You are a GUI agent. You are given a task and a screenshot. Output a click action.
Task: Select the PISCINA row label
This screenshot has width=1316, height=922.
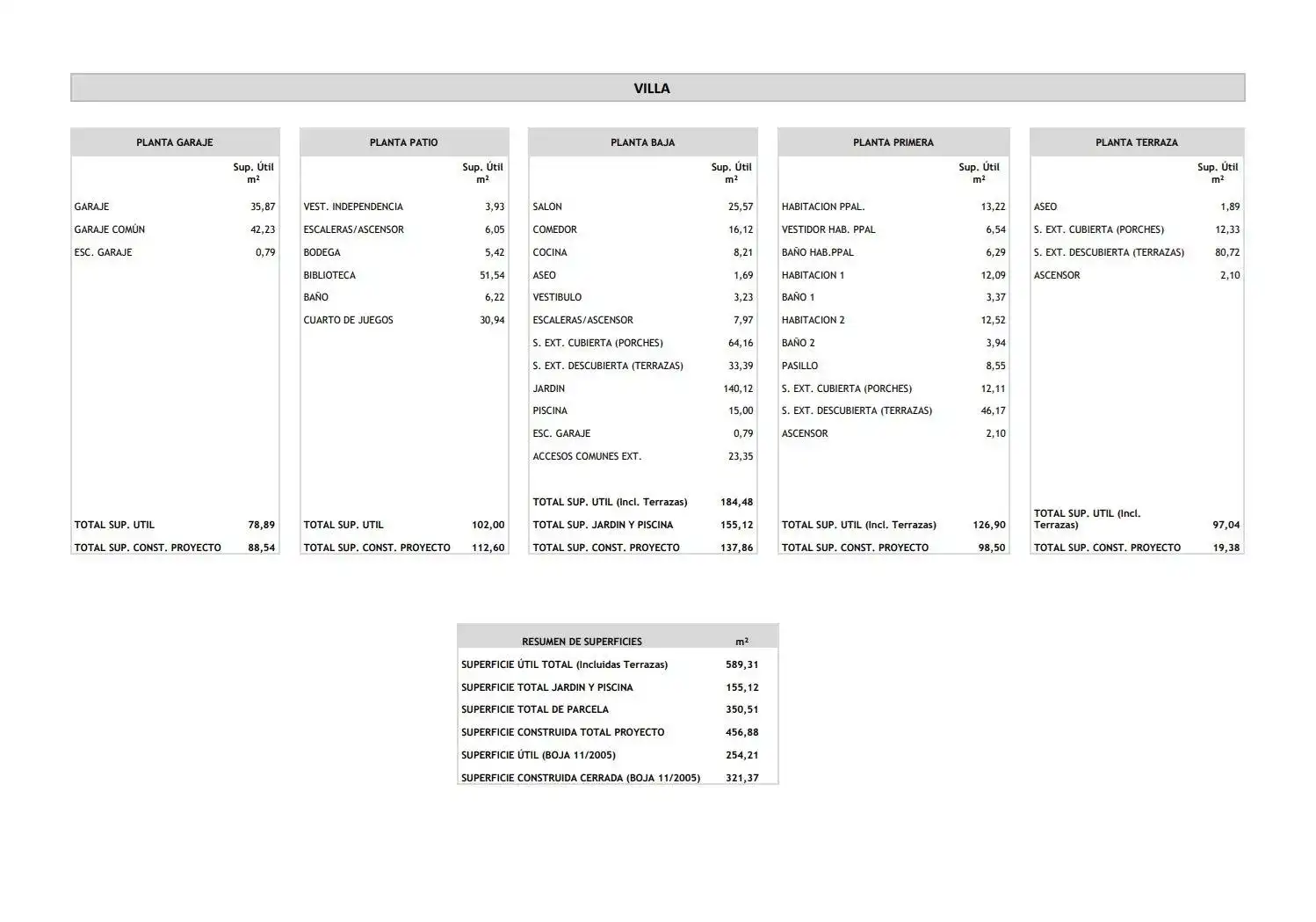[x=550, y=410]
